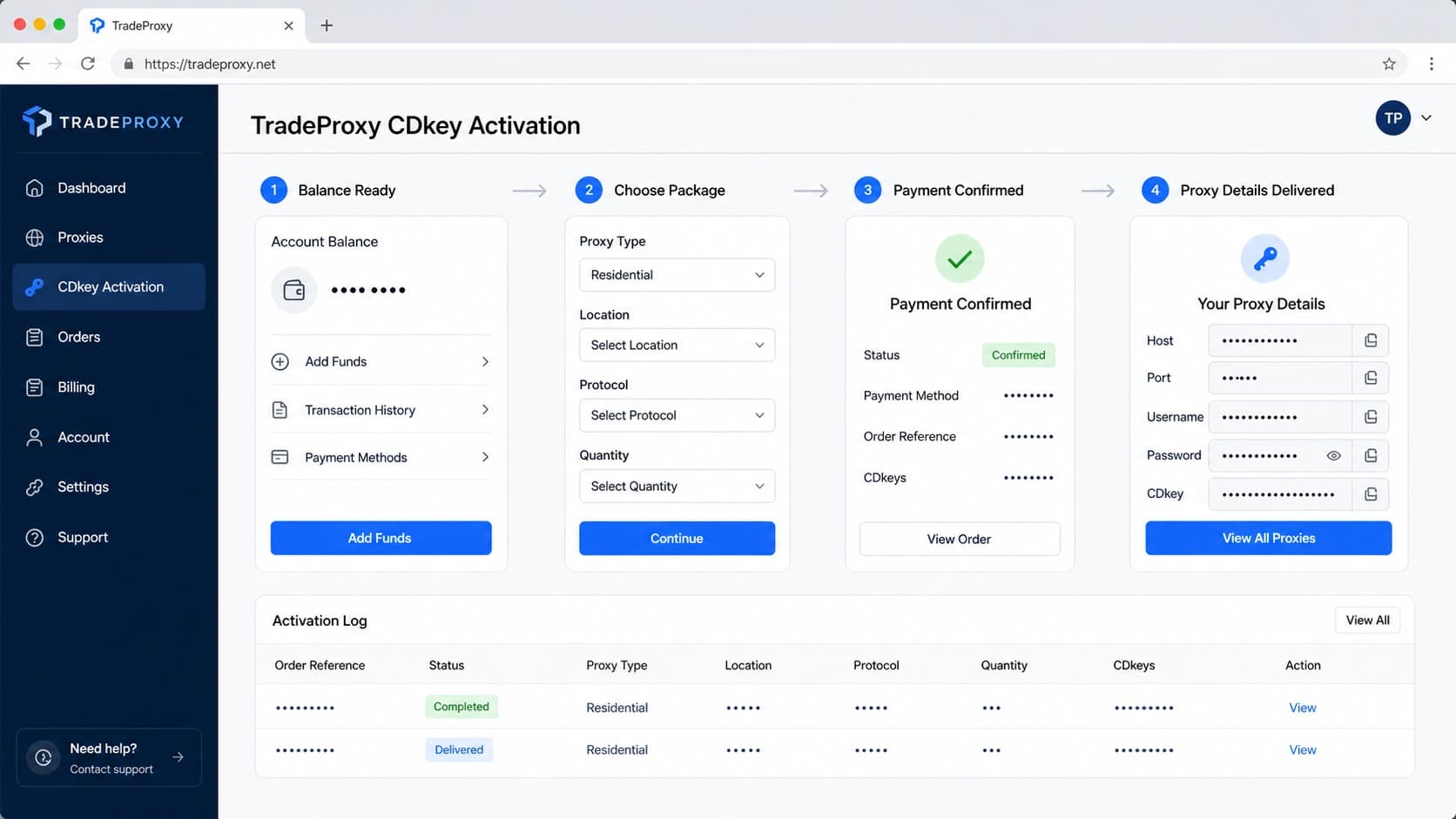Click the Confirmed status badge
This screenshot has width=1456, height=819.
(1019, 355)
